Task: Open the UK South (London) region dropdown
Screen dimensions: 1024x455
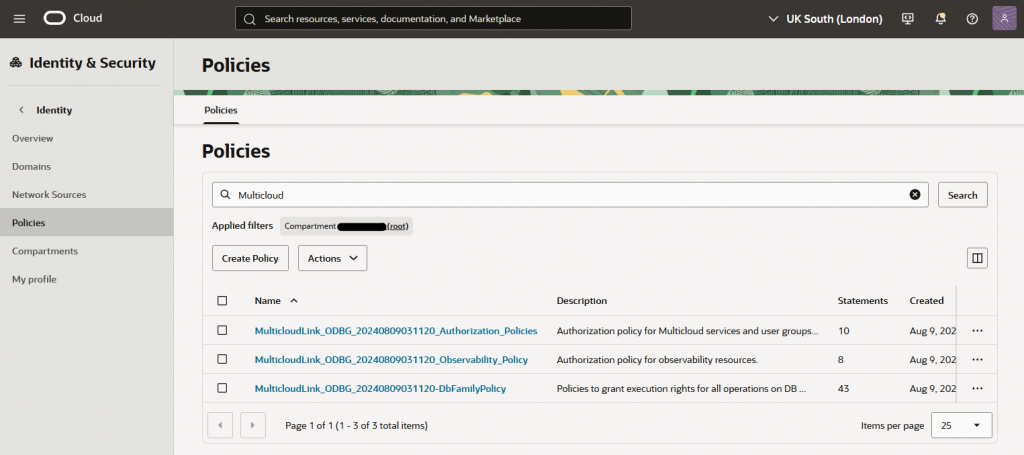Action: tap(825, 19)
